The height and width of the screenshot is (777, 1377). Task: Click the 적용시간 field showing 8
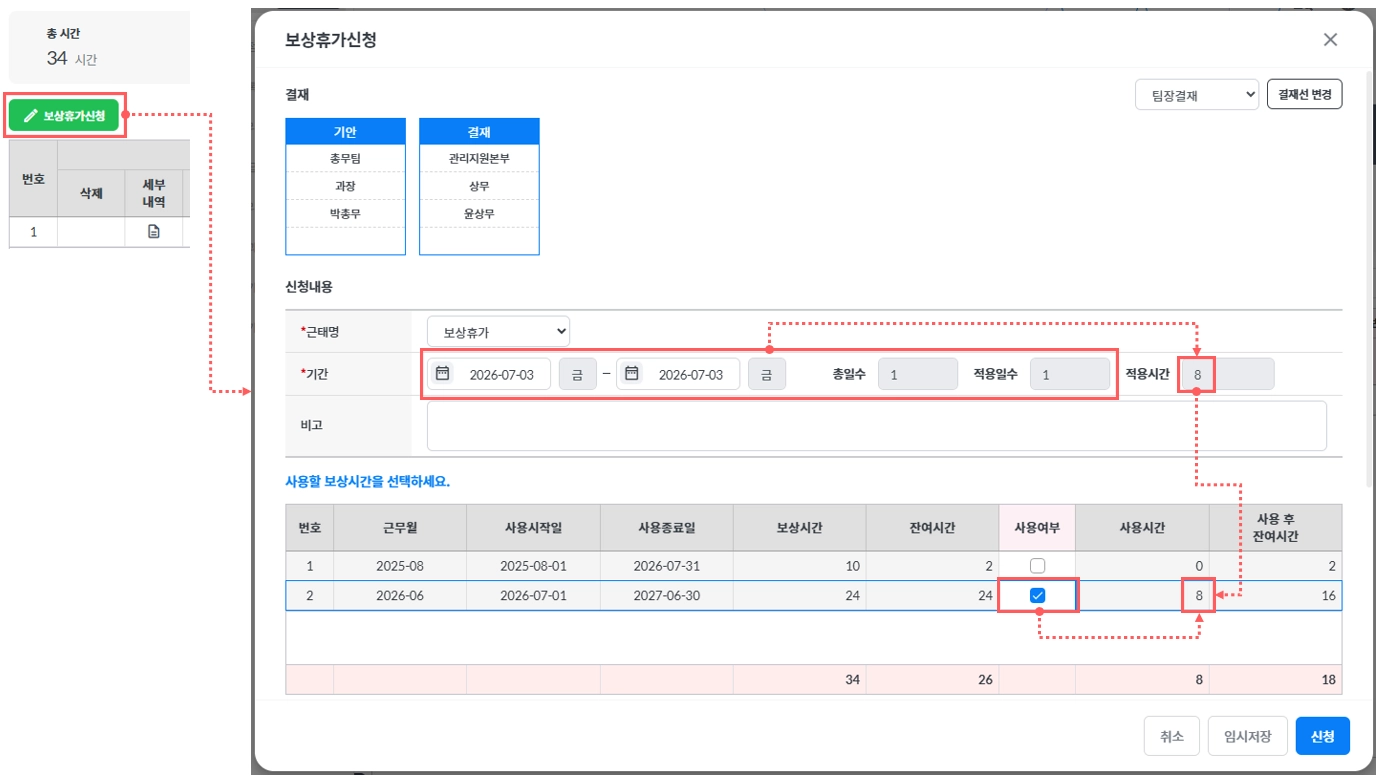point(1226,374)
